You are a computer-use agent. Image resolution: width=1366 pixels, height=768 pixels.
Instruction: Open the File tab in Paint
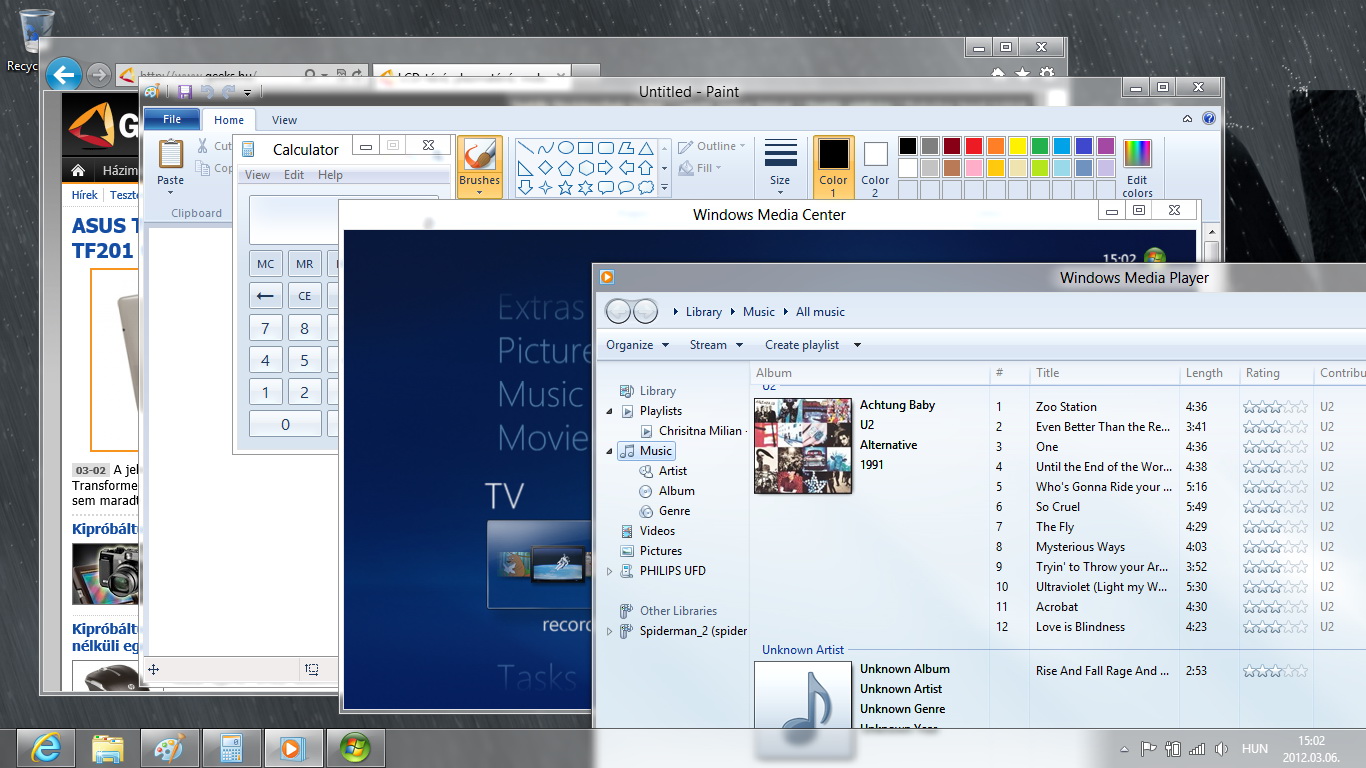tap(172, 119)
